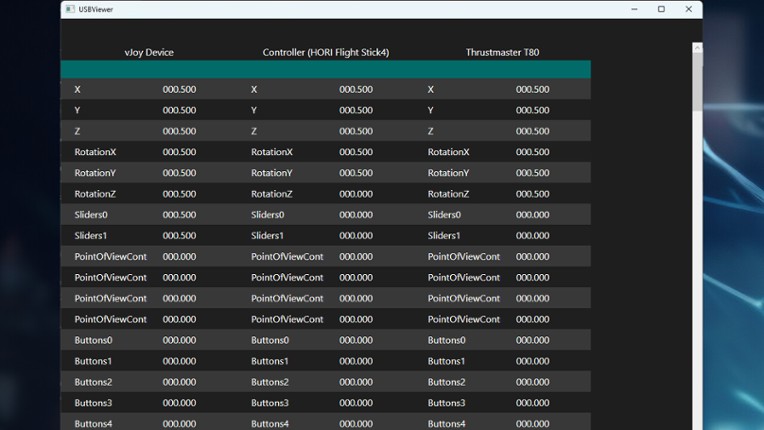Close the USBViewer window
The width and height of the screenshot is (764, 430).
coord(689,9)
